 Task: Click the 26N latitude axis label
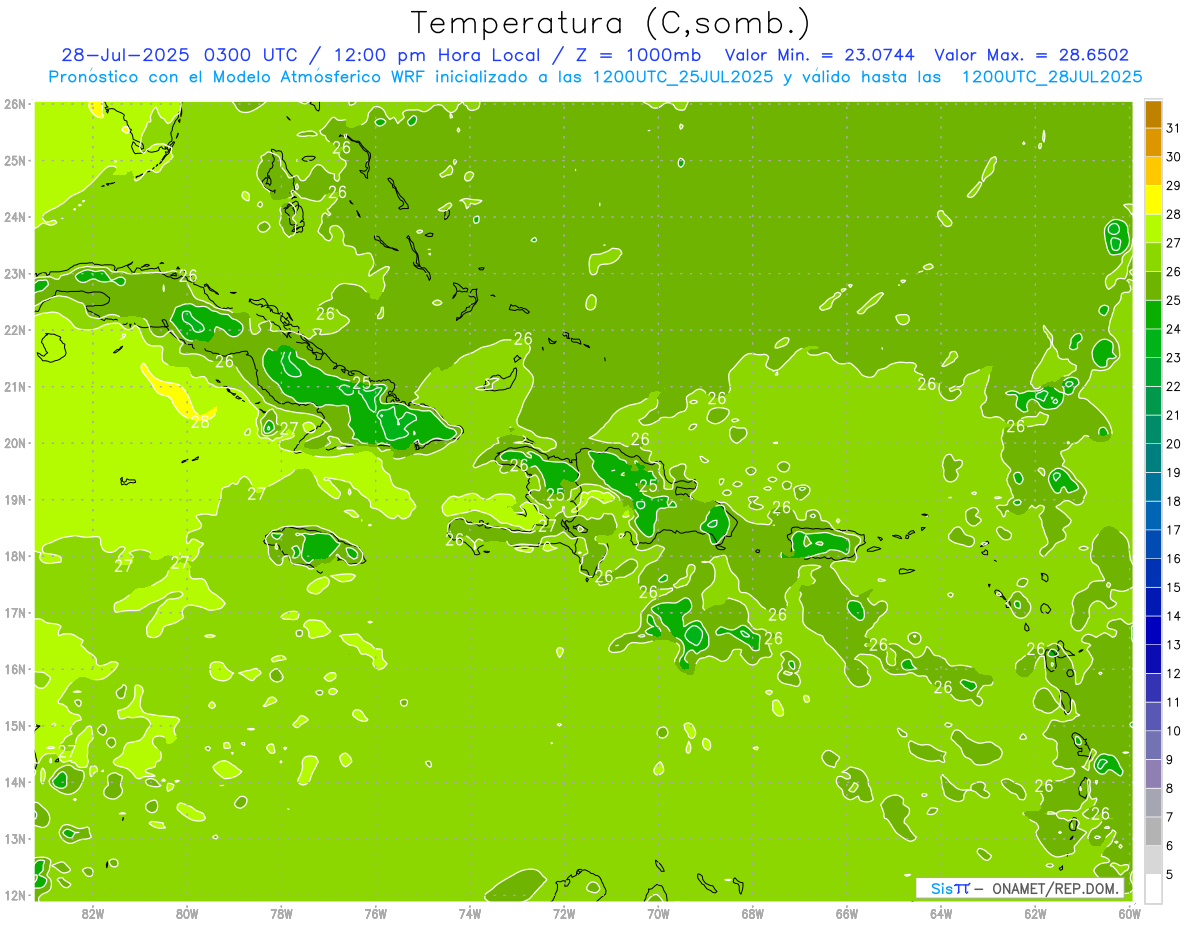pyautogui.click(x=14, y=104)
